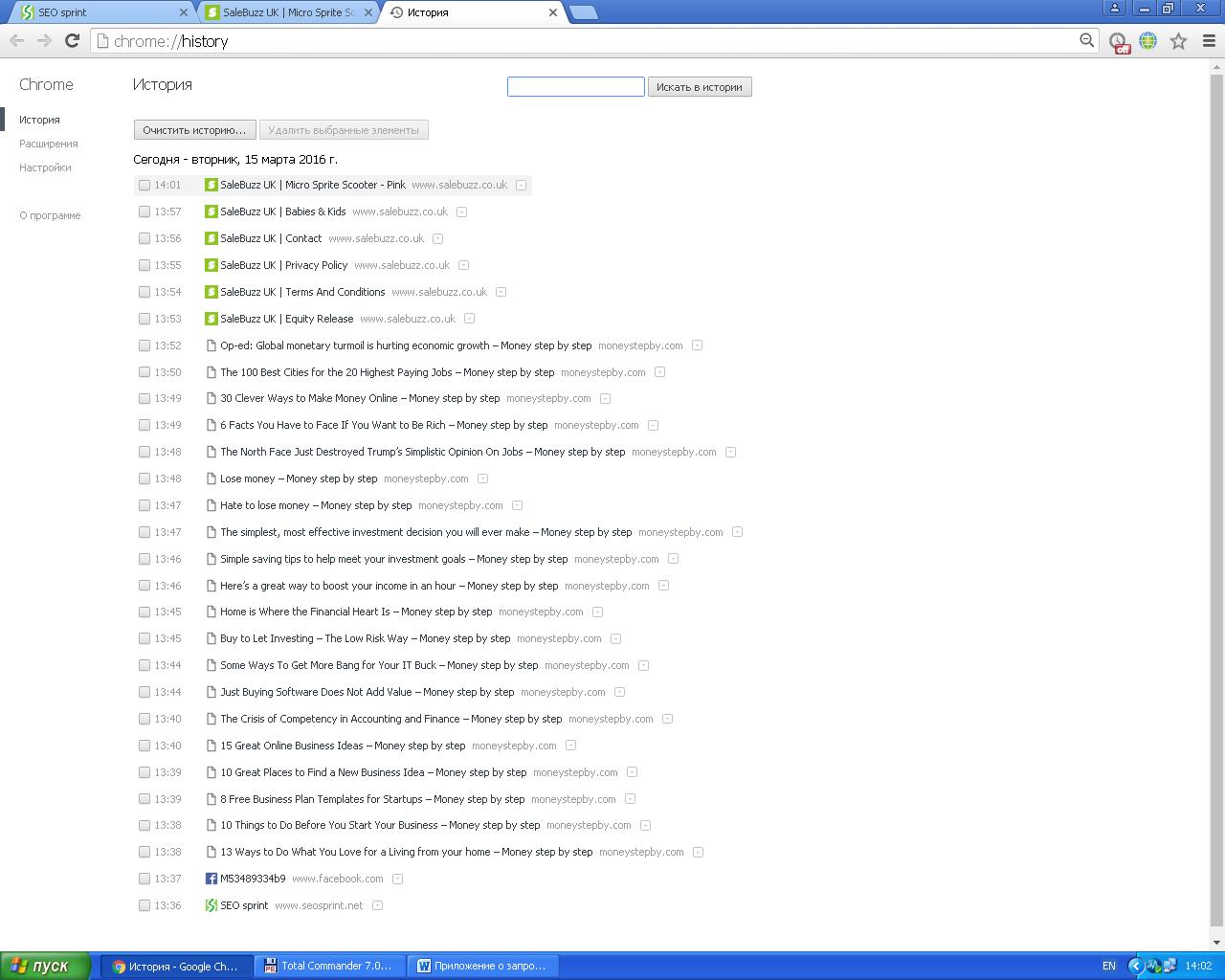1225x980 pixels.
Task: Close the SaleBuzz UK tab
Action: tap(368, 12)
